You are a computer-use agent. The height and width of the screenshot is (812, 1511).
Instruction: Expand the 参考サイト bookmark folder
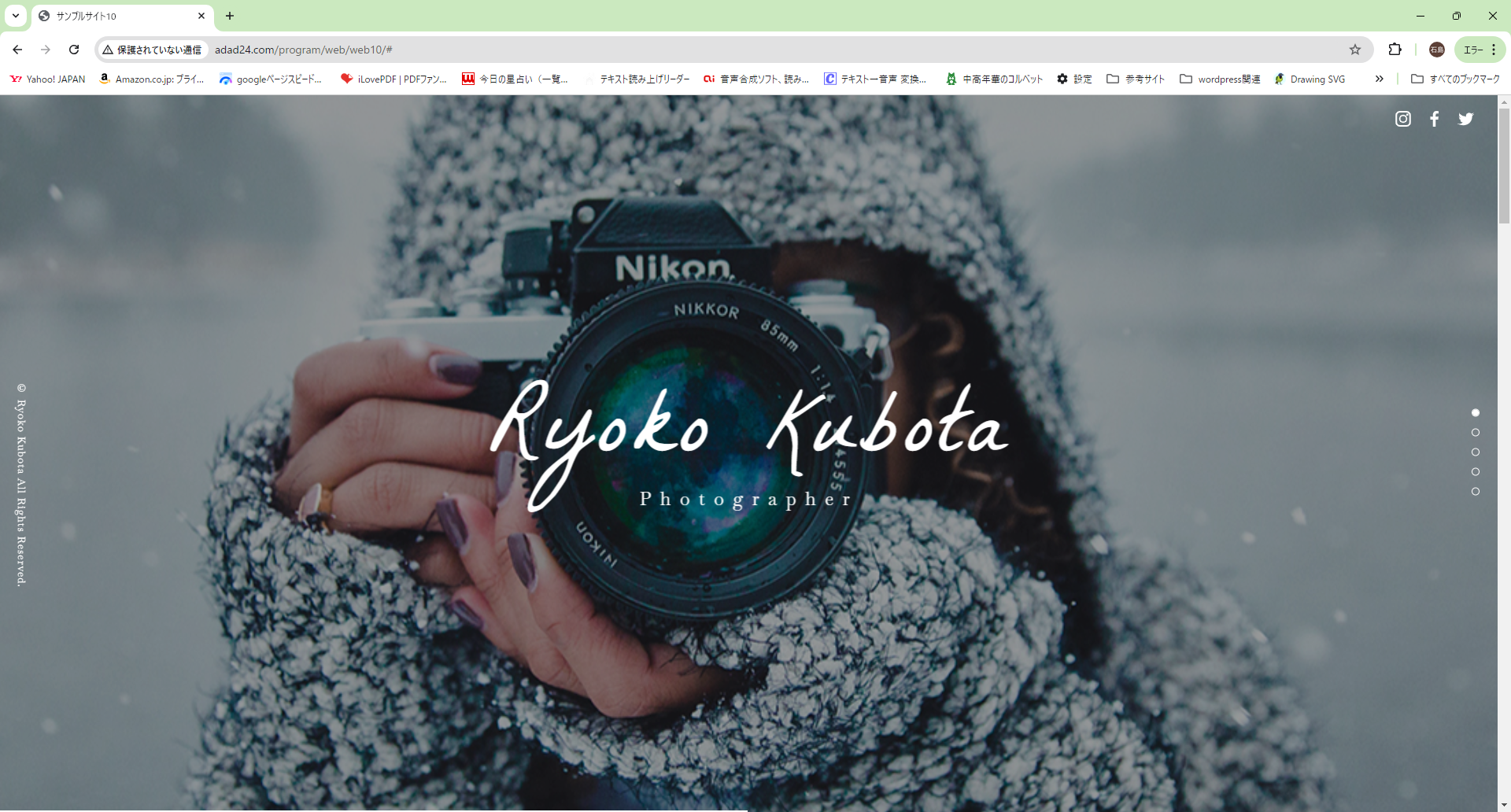[x=1136, y=79]
